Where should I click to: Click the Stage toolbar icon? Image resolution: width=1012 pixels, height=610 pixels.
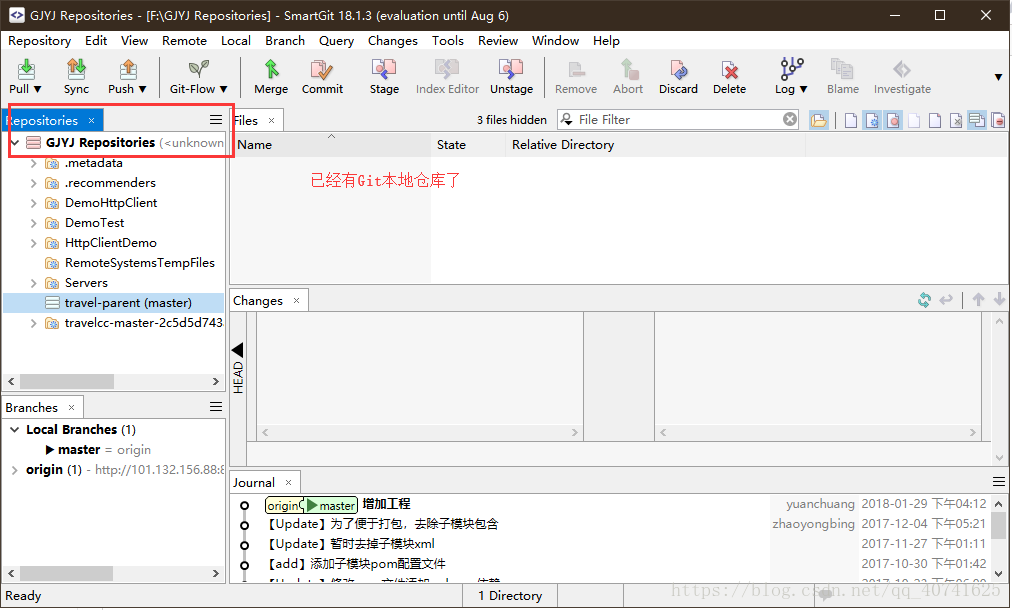(384, 69)
